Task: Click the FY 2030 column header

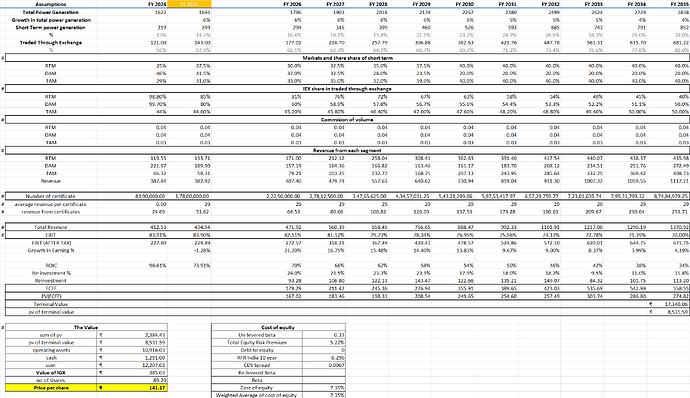Action: tap(465, 4)
